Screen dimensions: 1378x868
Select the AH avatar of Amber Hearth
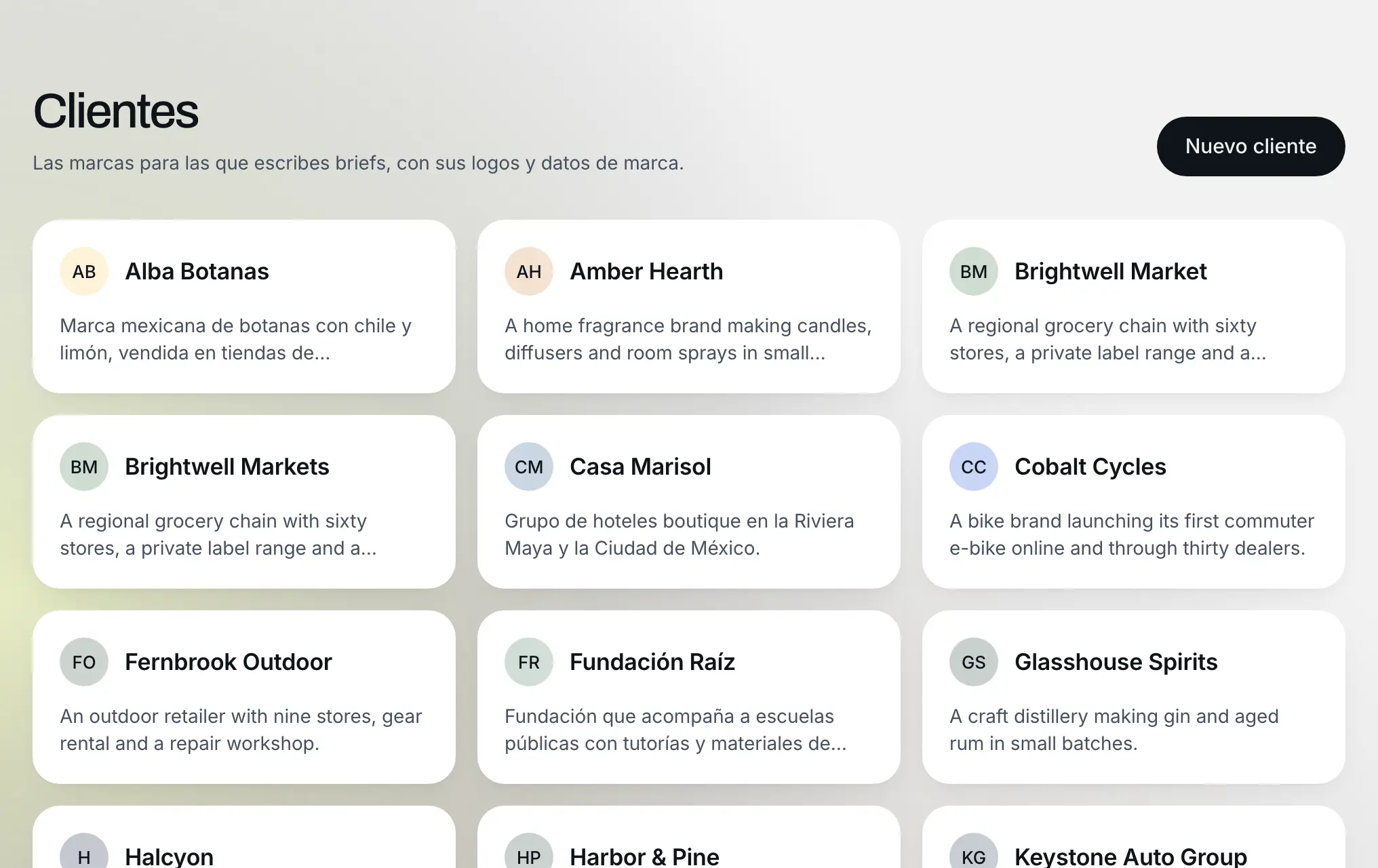(x=529, y=271)
